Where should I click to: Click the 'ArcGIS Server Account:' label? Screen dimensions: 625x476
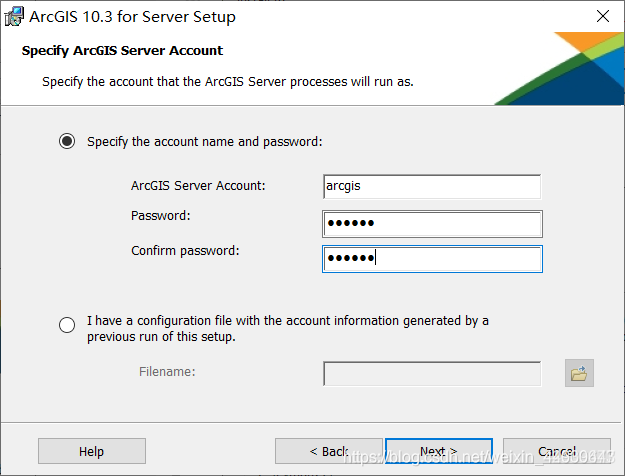point(198,185)
